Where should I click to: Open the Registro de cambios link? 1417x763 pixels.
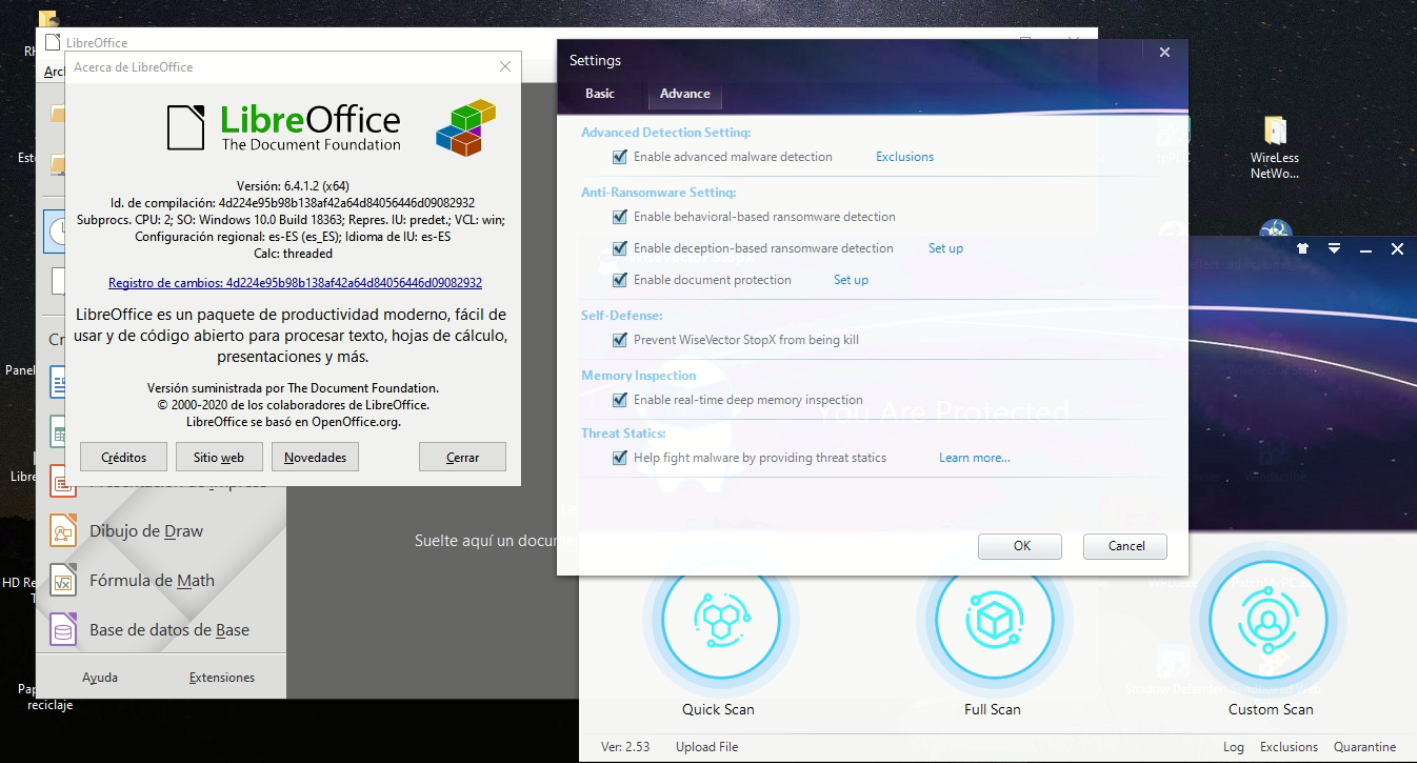coord(295,283)
